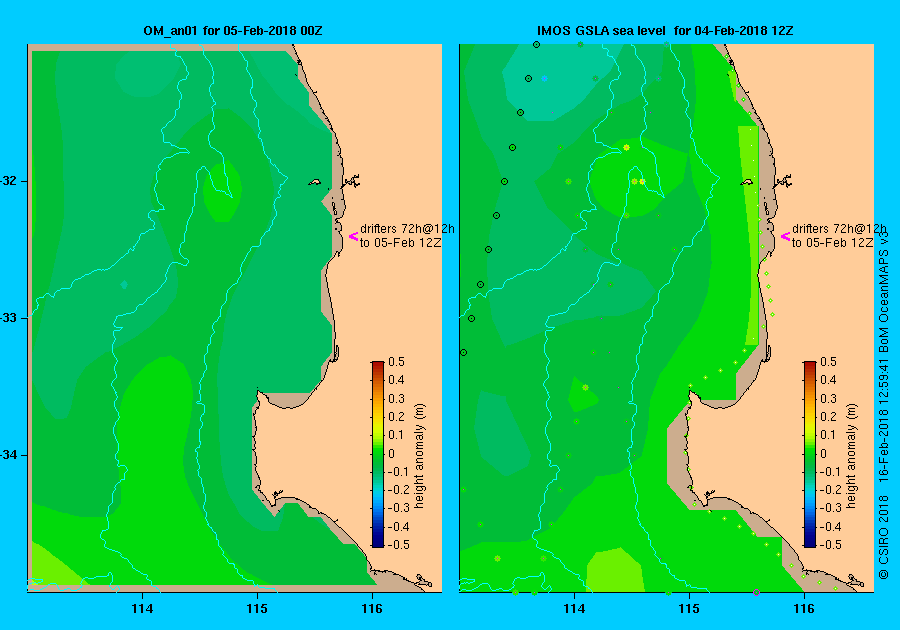Click the 114 longitude label under right map

coord(575,609)
